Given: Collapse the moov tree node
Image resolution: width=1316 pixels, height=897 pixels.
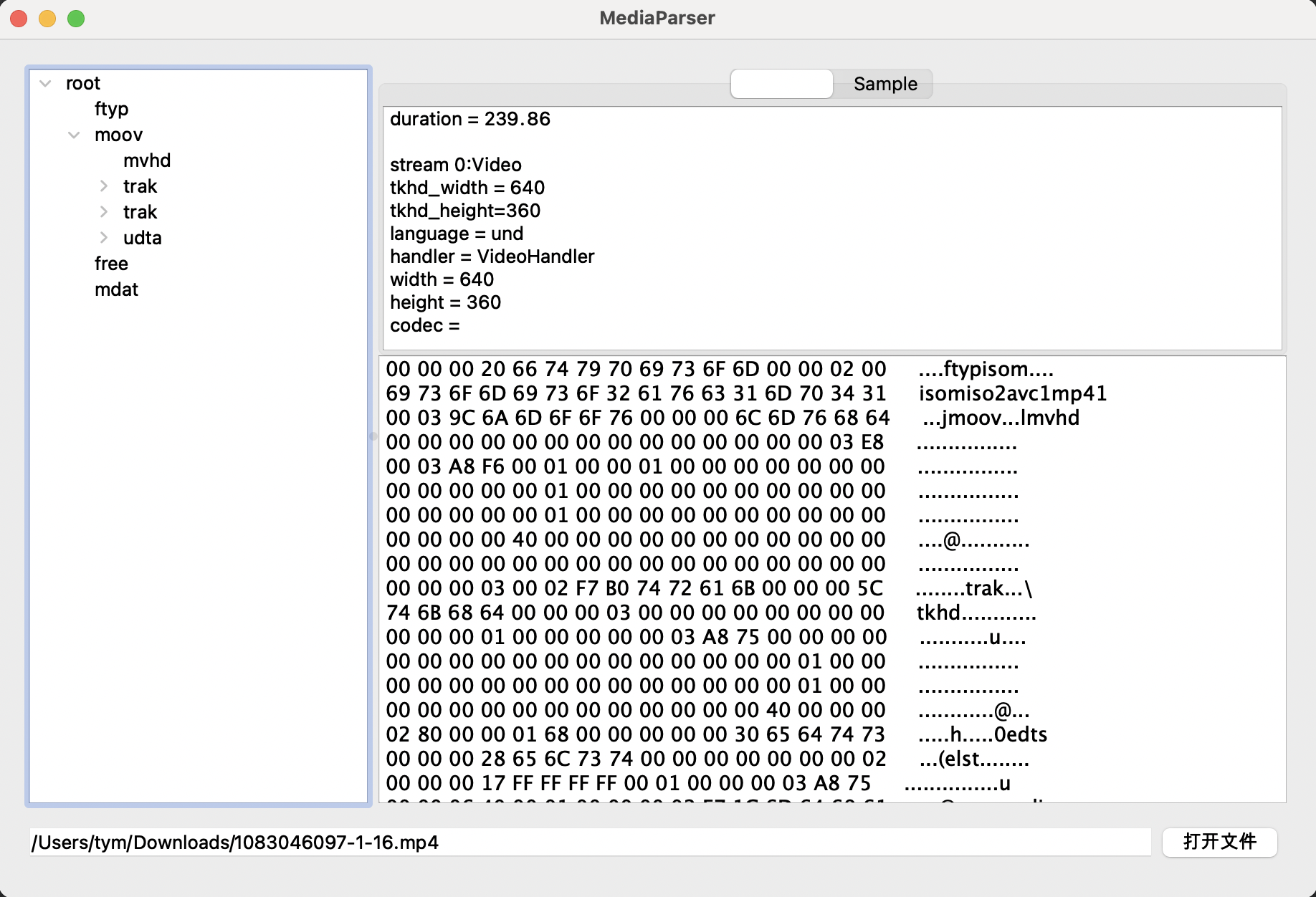Looking at the screenshot, I should tap(74, 135).
